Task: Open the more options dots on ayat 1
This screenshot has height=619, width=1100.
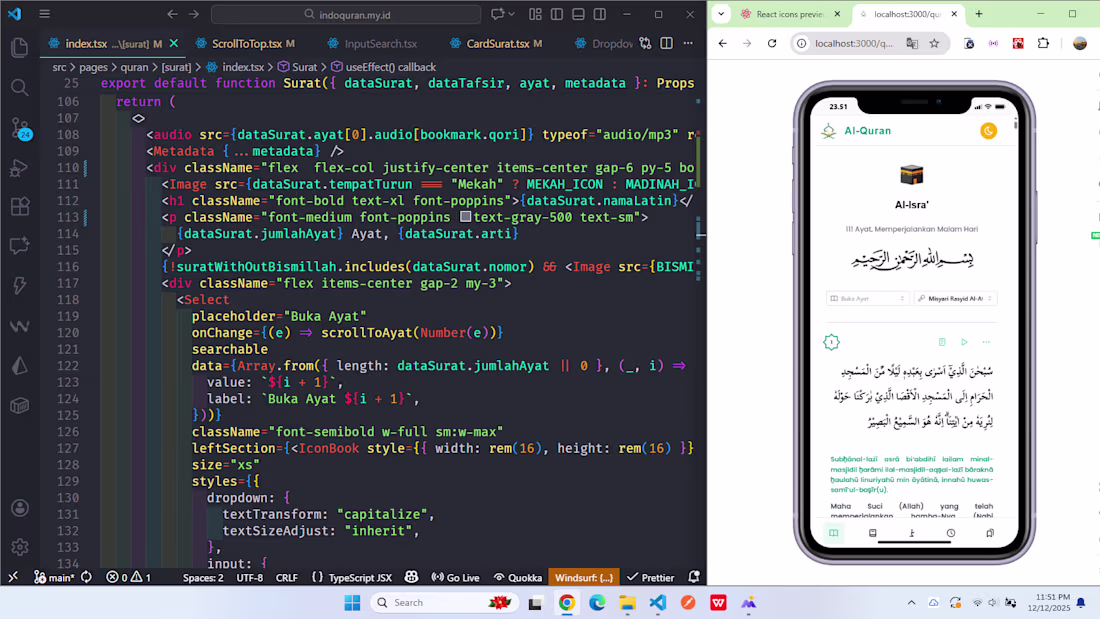Action: (x=986, y=342)
